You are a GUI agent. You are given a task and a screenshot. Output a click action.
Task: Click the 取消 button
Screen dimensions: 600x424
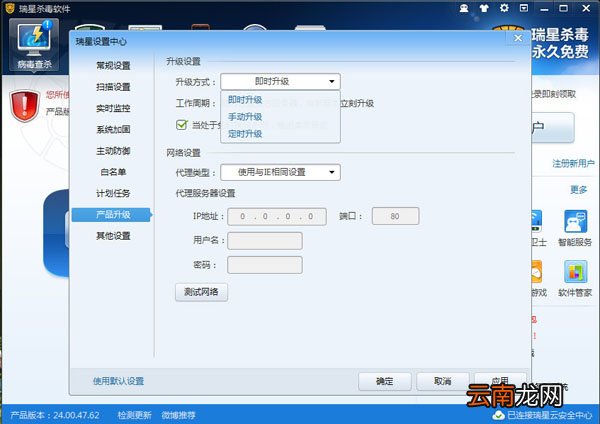click(x=443, y=381)
